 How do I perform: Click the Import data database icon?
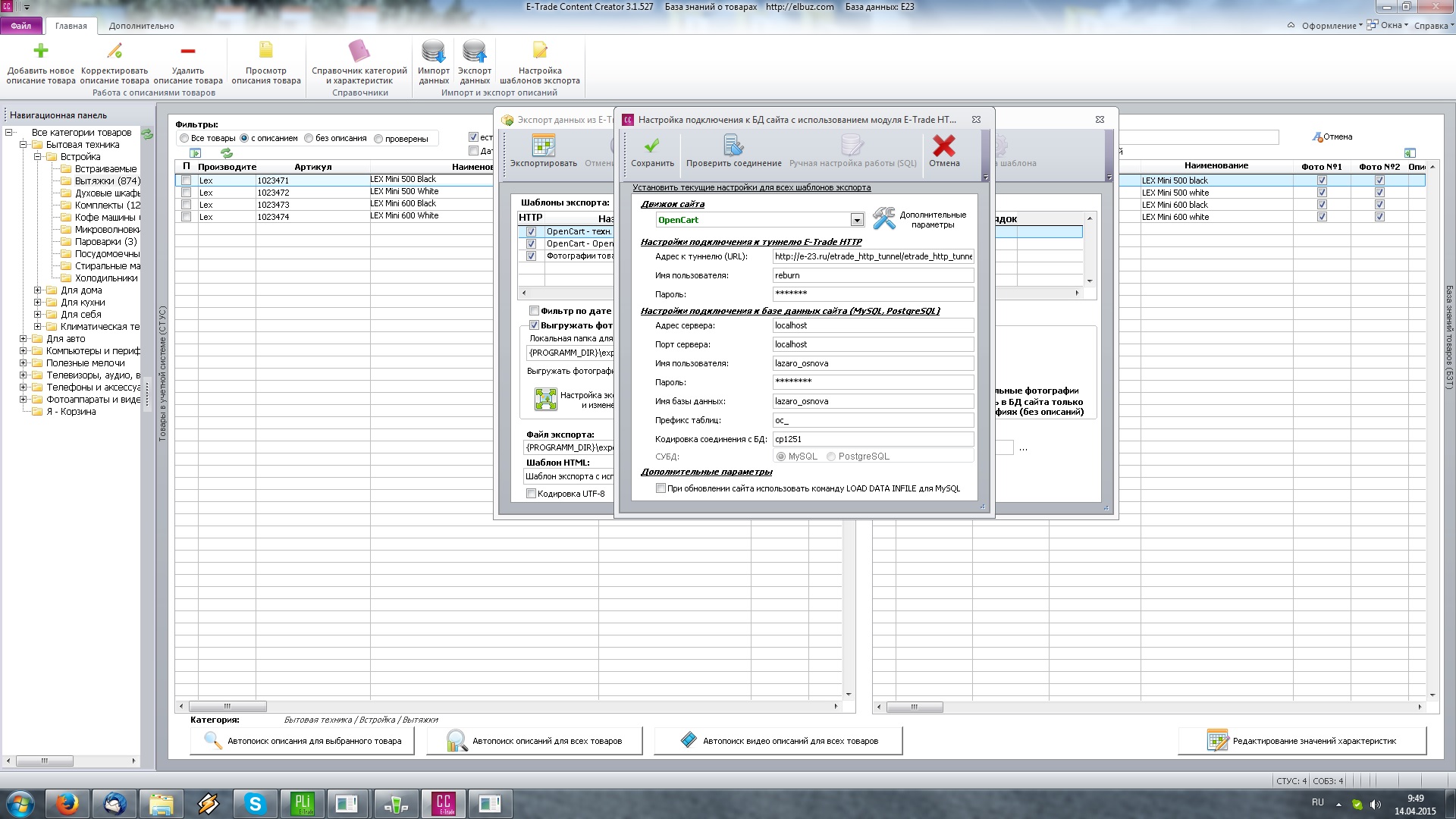click(434, 51)
